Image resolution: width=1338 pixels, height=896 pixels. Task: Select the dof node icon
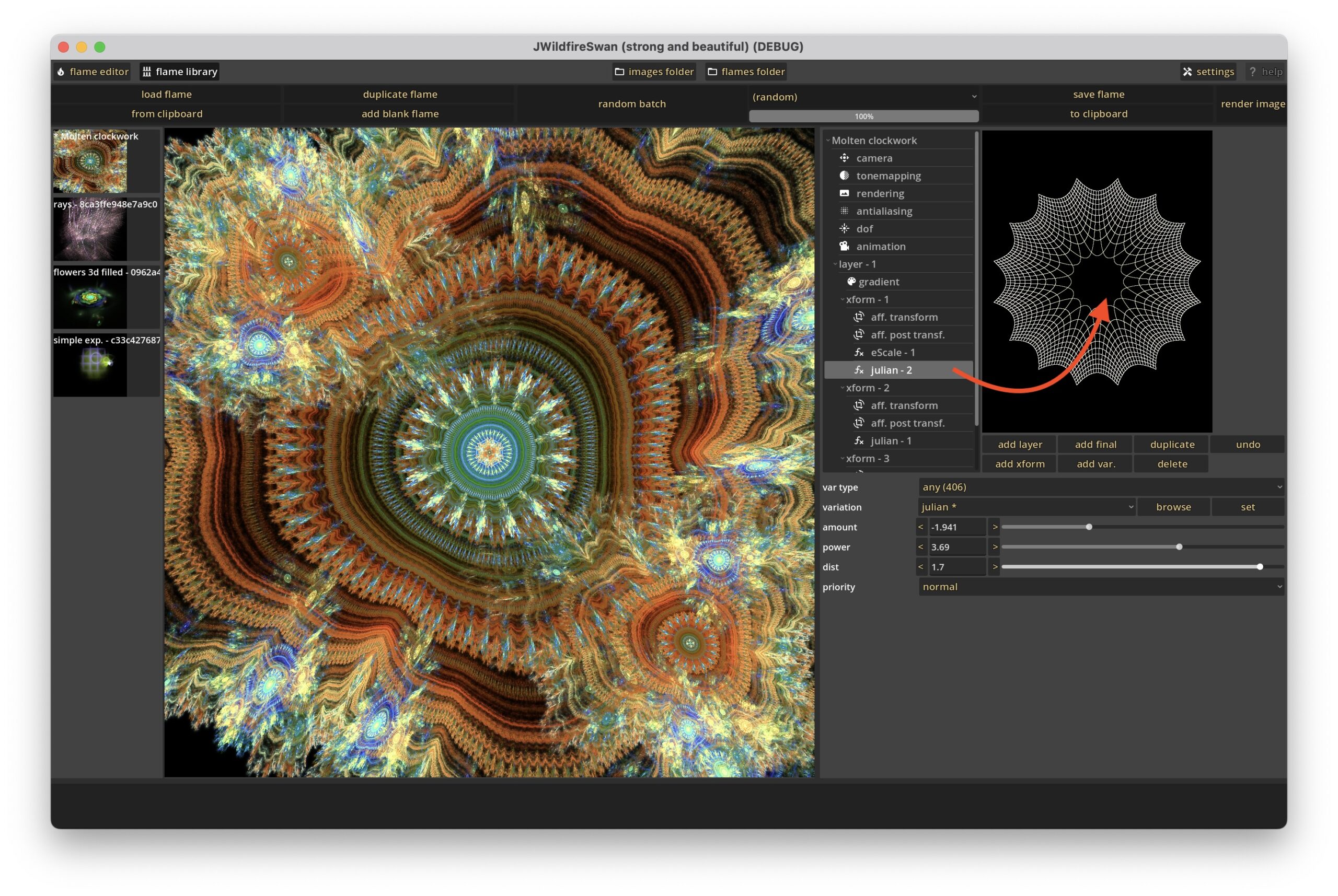pos(844,229)
